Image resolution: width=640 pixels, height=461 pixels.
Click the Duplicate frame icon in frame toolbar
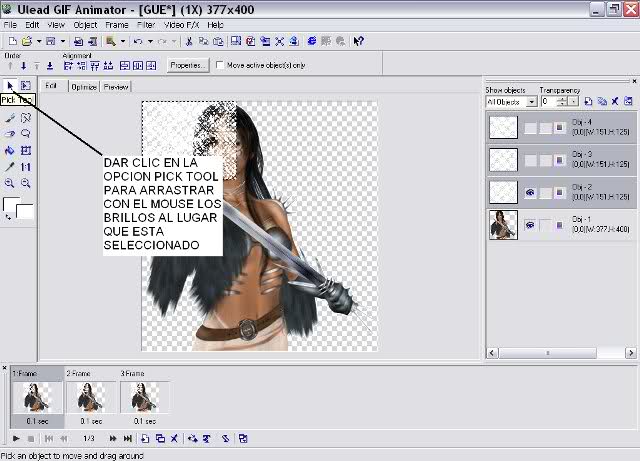[160, 439]
